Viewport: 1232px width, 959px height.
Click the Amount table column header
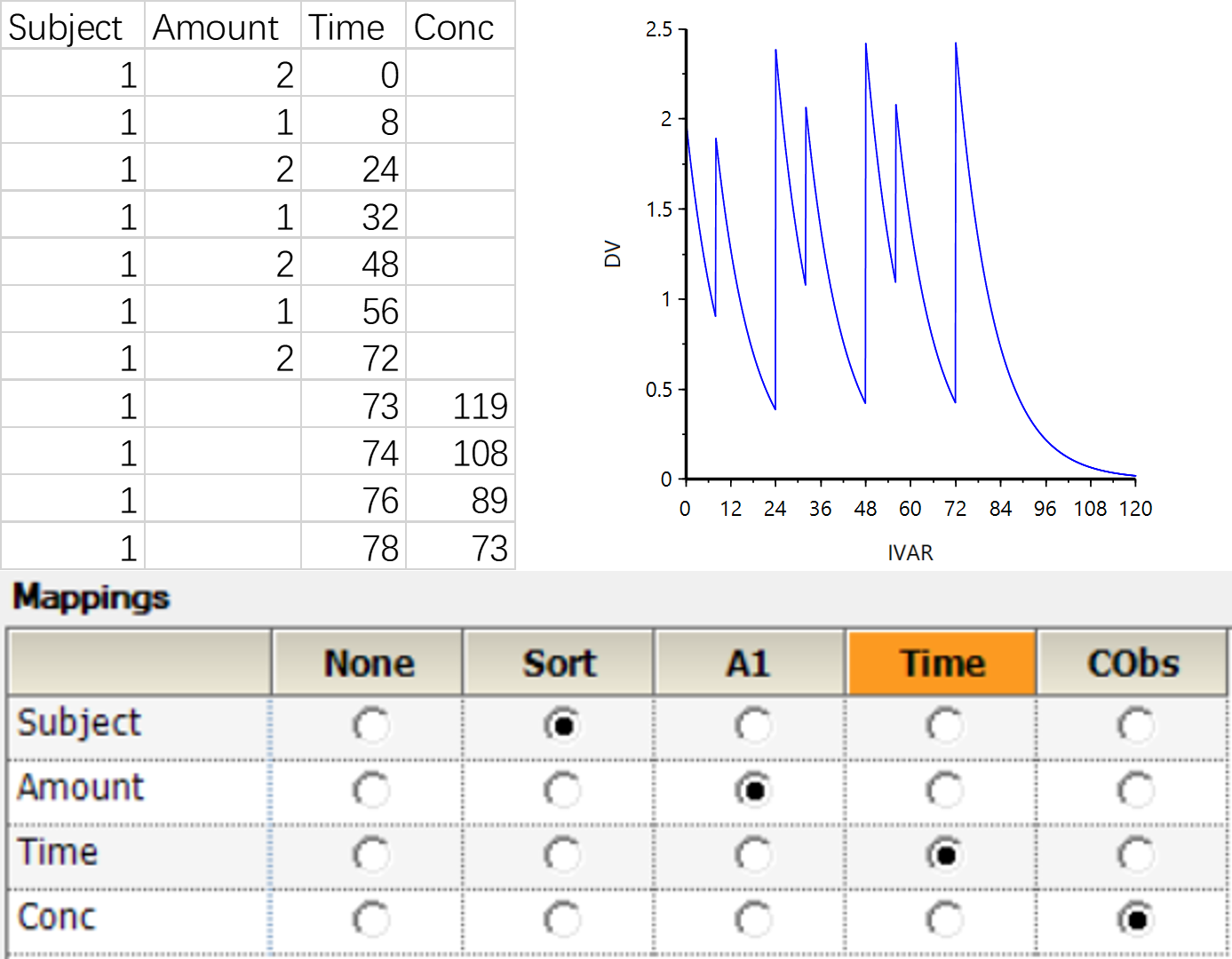tap(222, 27)
